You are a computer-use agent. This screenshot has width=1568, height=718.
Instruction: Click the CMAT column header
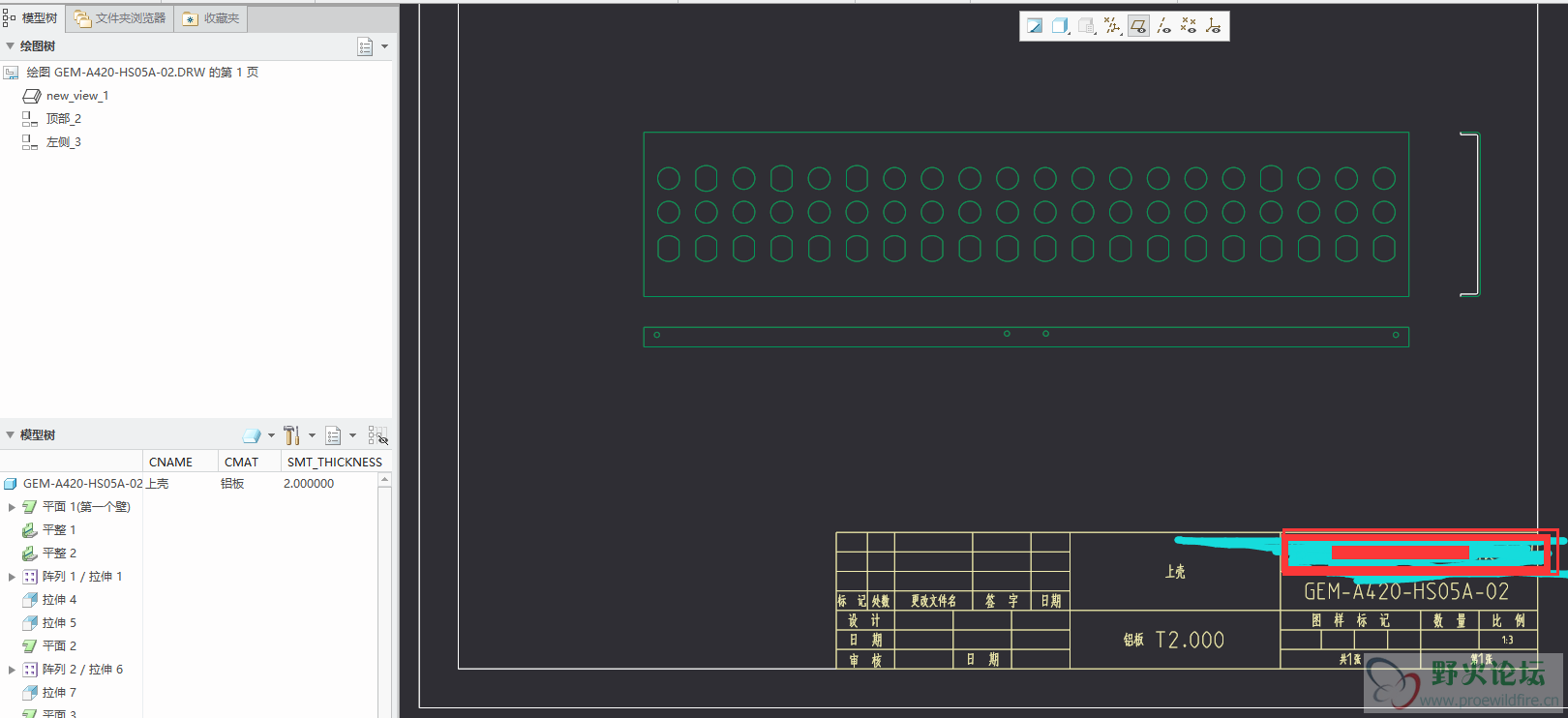point(250,462)
